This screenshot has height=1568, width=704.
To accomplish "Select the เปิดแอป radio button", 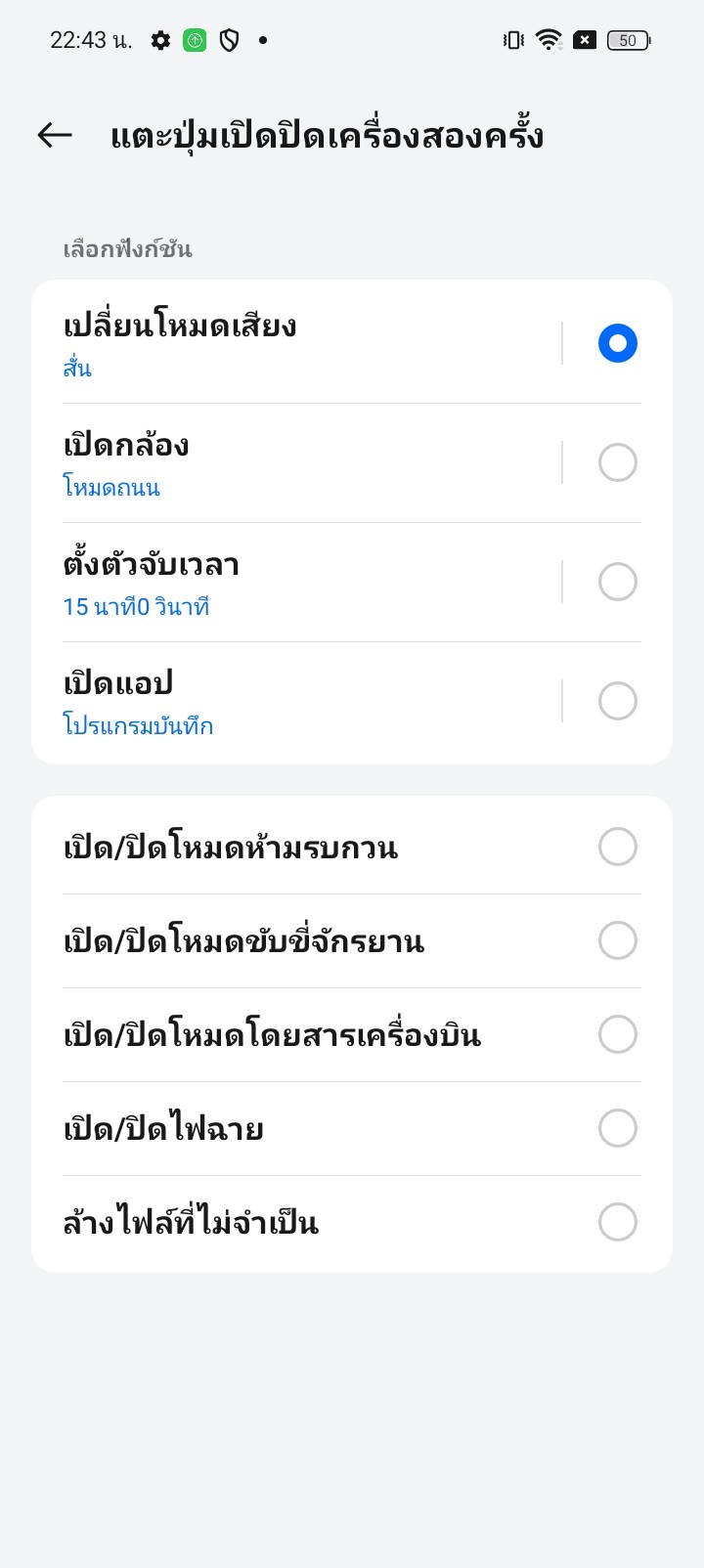I will pyautogui.click(x=617, y=701).
